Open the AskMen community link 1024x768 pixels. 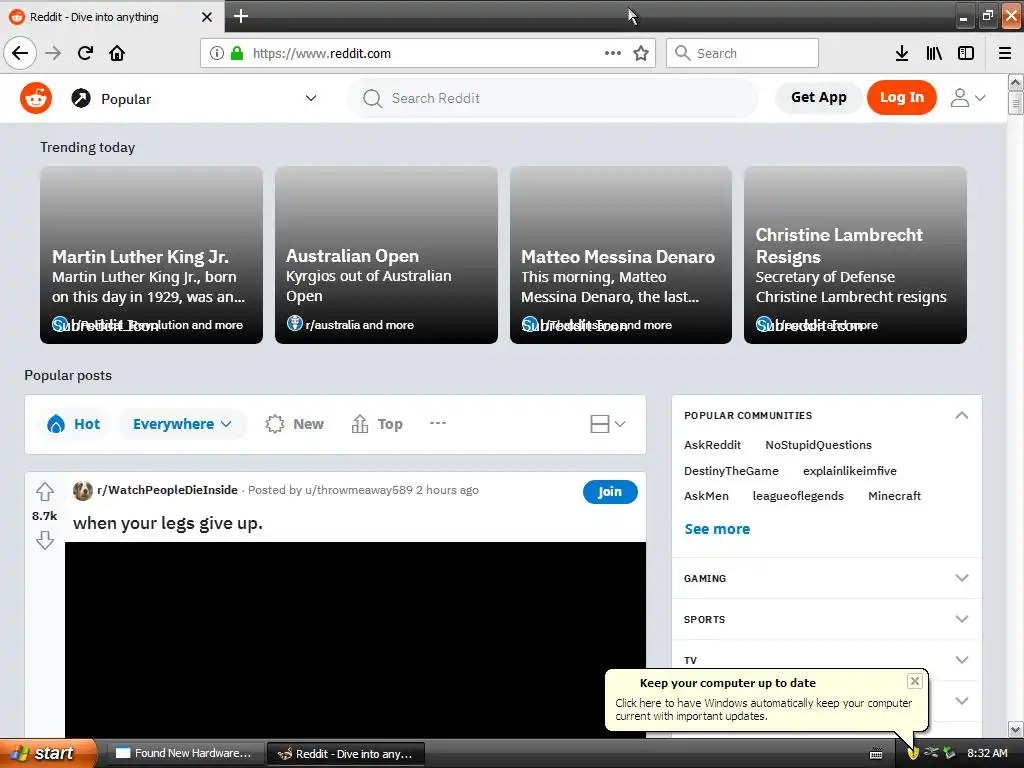[706, 496]
